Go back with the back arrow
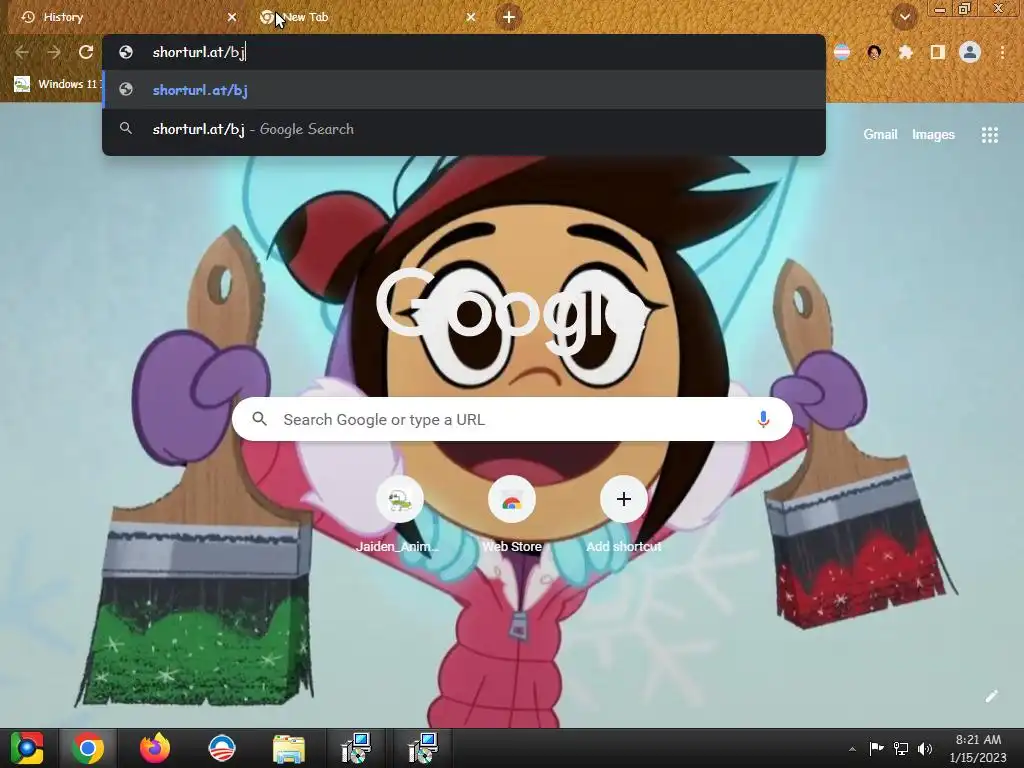 point(22,52)
